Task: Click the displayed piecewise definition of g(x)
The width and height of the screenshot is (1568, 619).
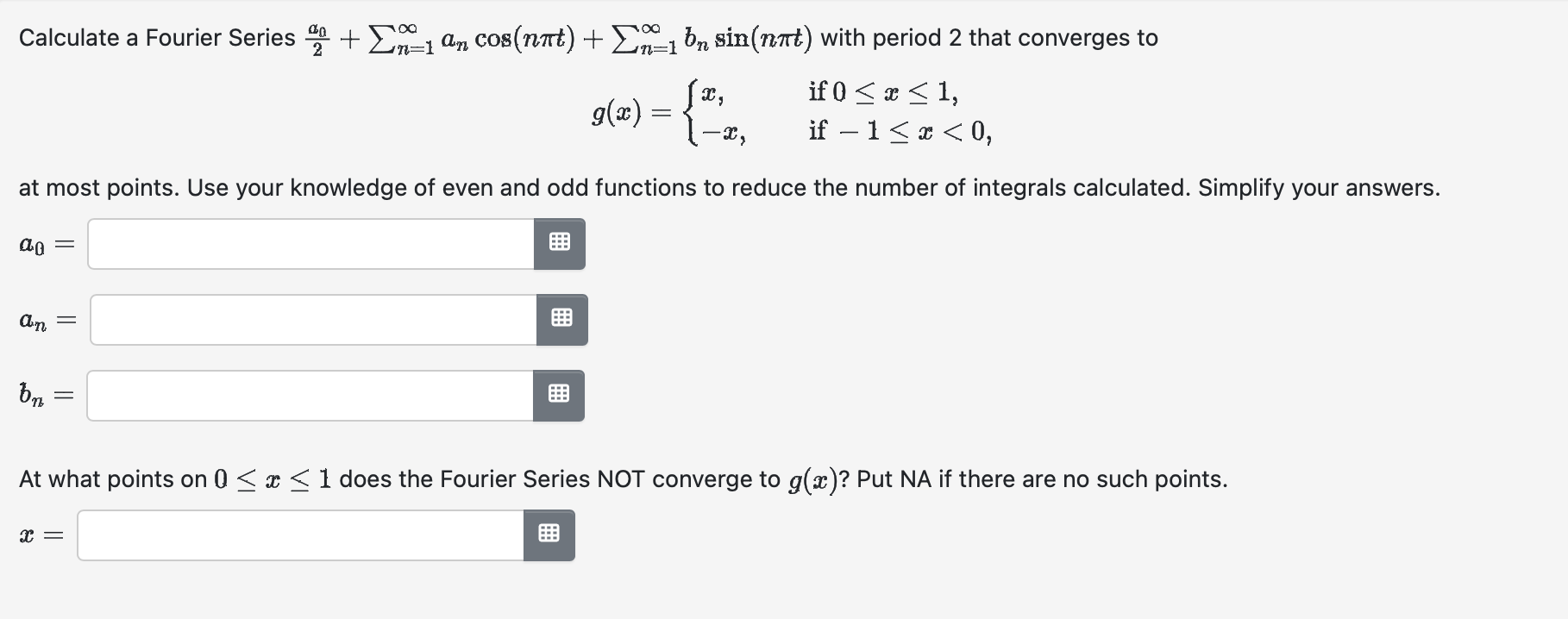Action: click(792, 111)
